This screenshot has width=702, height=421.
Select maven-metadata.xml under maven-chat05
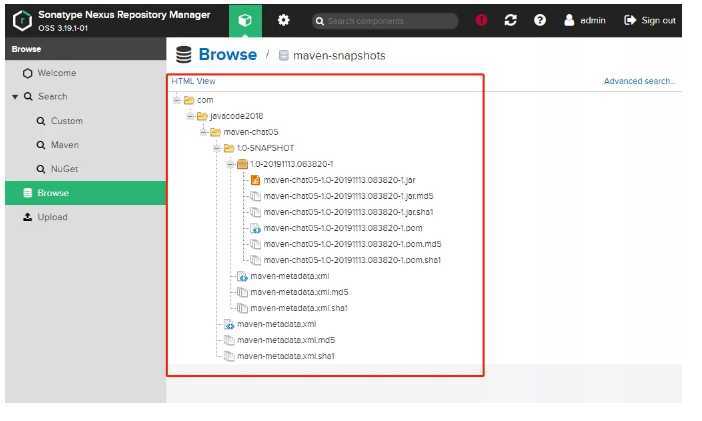point(277,324)
